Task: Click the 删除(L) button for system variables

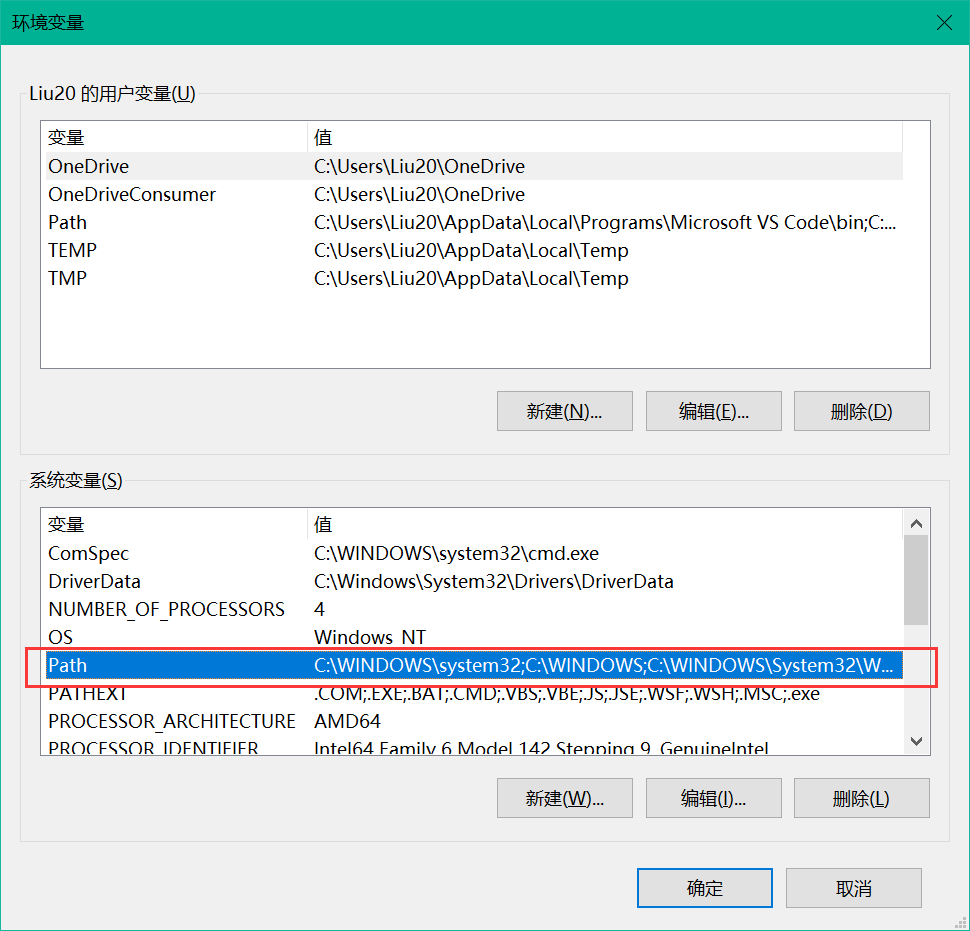Action: tap(861, 798)
